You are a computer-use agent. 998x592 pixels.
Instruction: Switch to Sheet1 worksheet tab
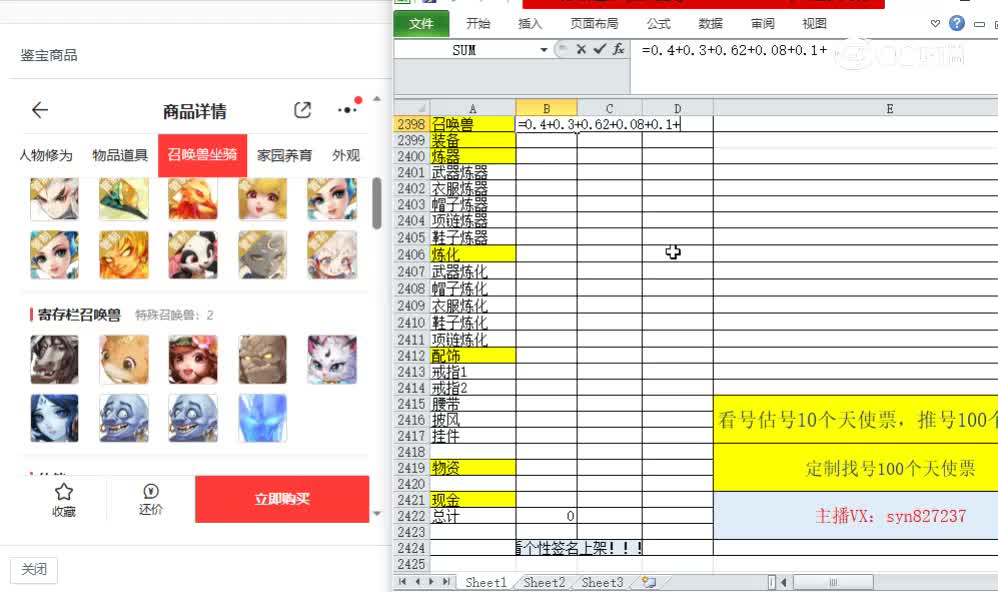coord(486,582)
